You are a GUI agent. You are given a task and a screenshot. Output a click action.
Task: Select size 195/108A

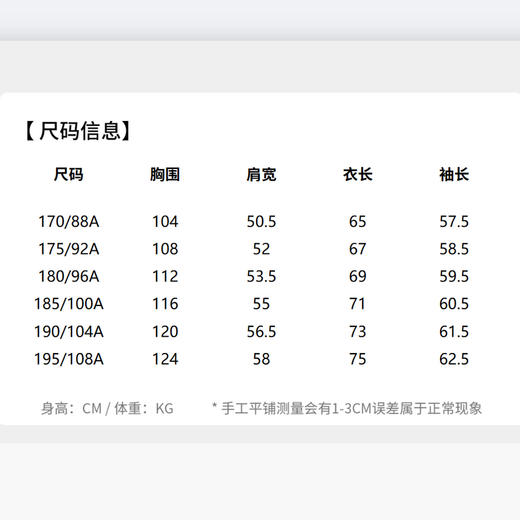pyautogui.click(x=69, y=359)
